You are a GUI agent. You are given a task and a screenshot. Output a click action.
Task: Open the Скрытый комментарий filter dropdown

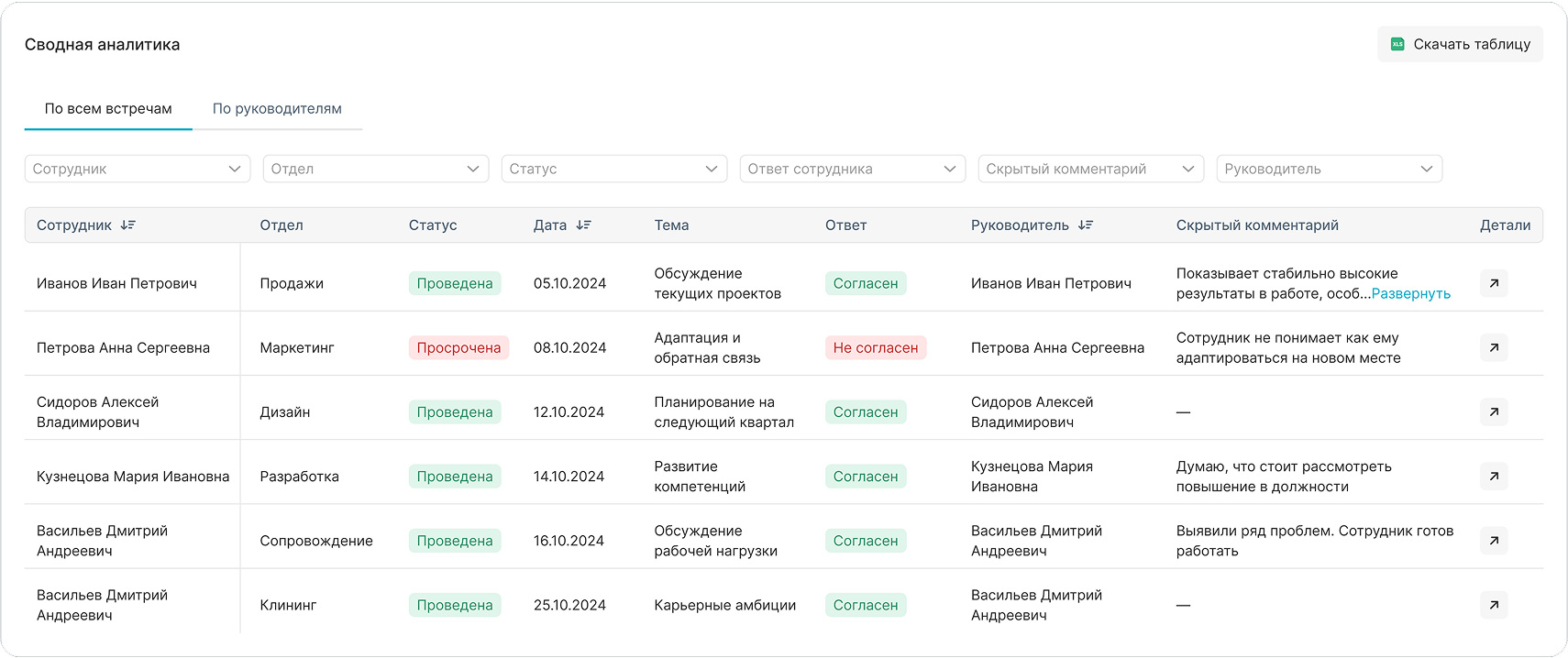coord(1091,169)
